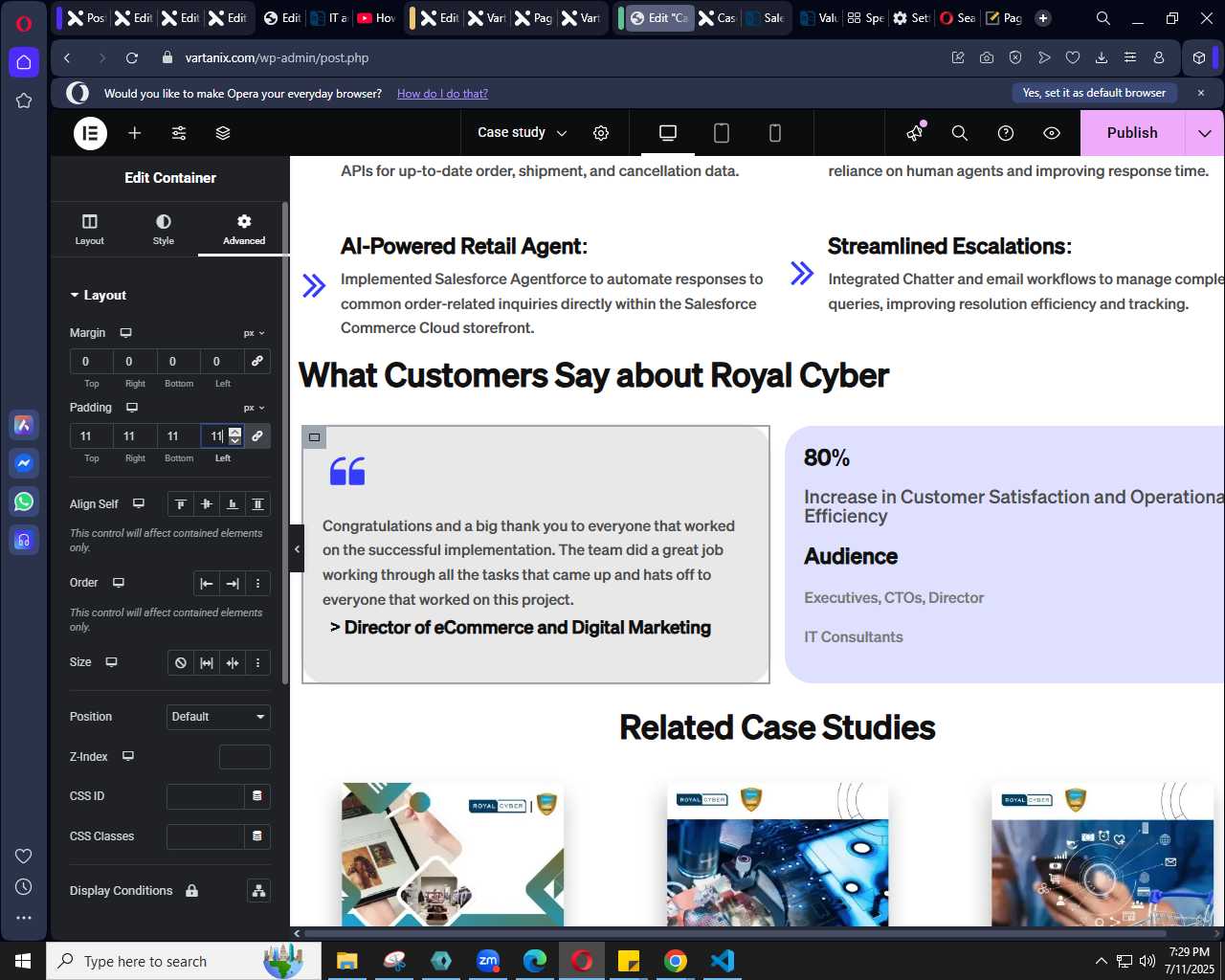Open the Elementor main menu logo
This screenshot has width=1225, height=980.
(x=91, y=133)
